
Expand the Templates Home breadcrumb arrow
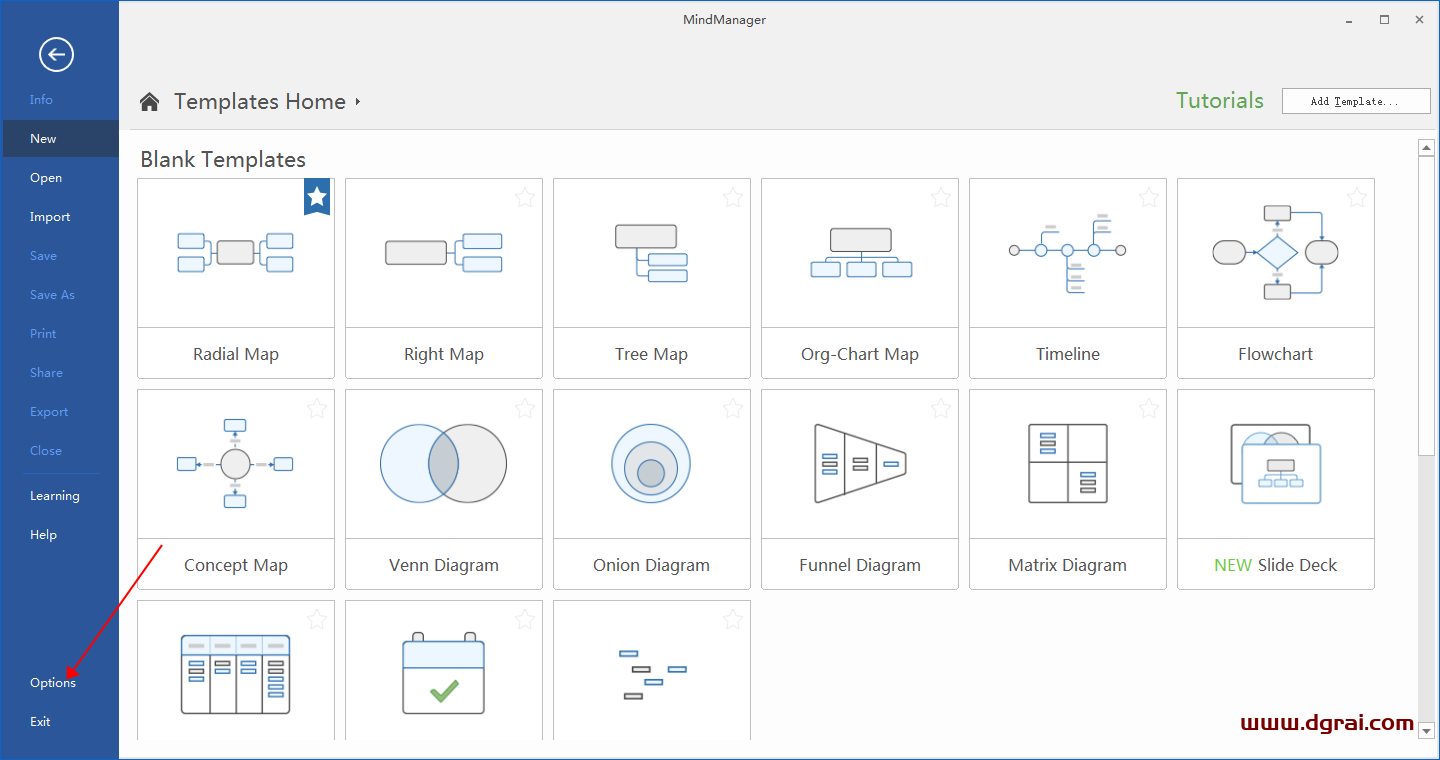pos(358,102)
